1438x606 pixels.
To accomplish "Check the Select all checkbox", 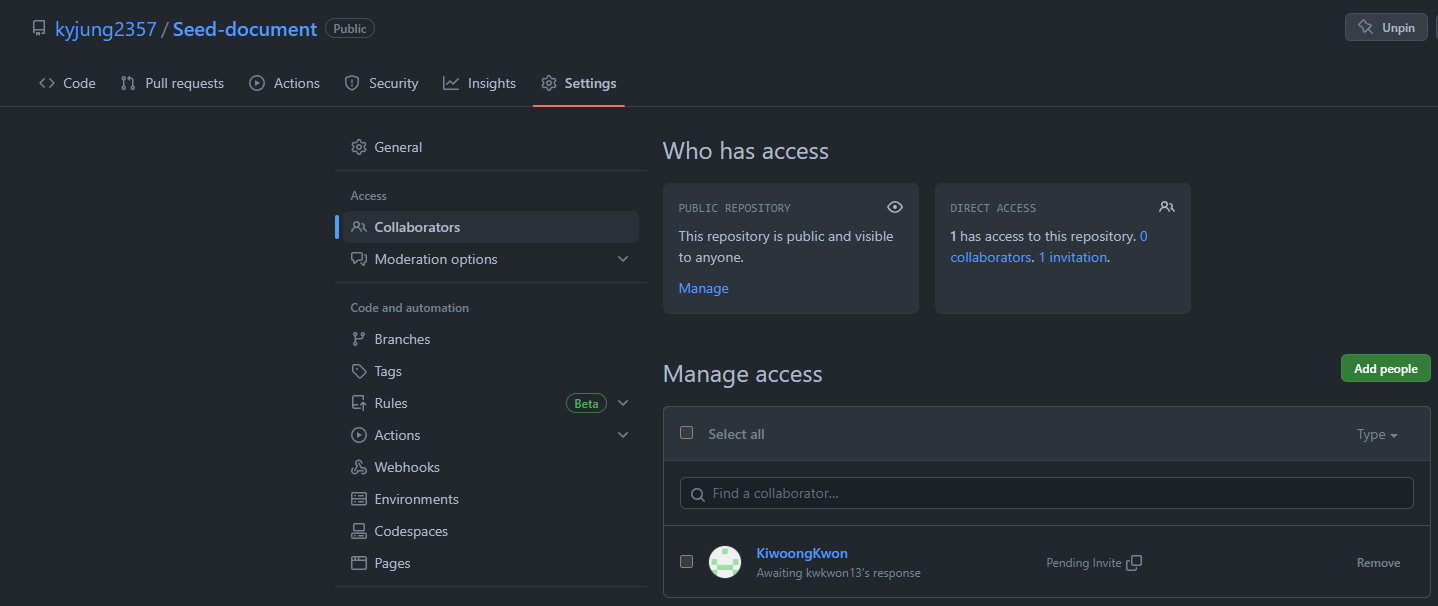I will [686, 433].
